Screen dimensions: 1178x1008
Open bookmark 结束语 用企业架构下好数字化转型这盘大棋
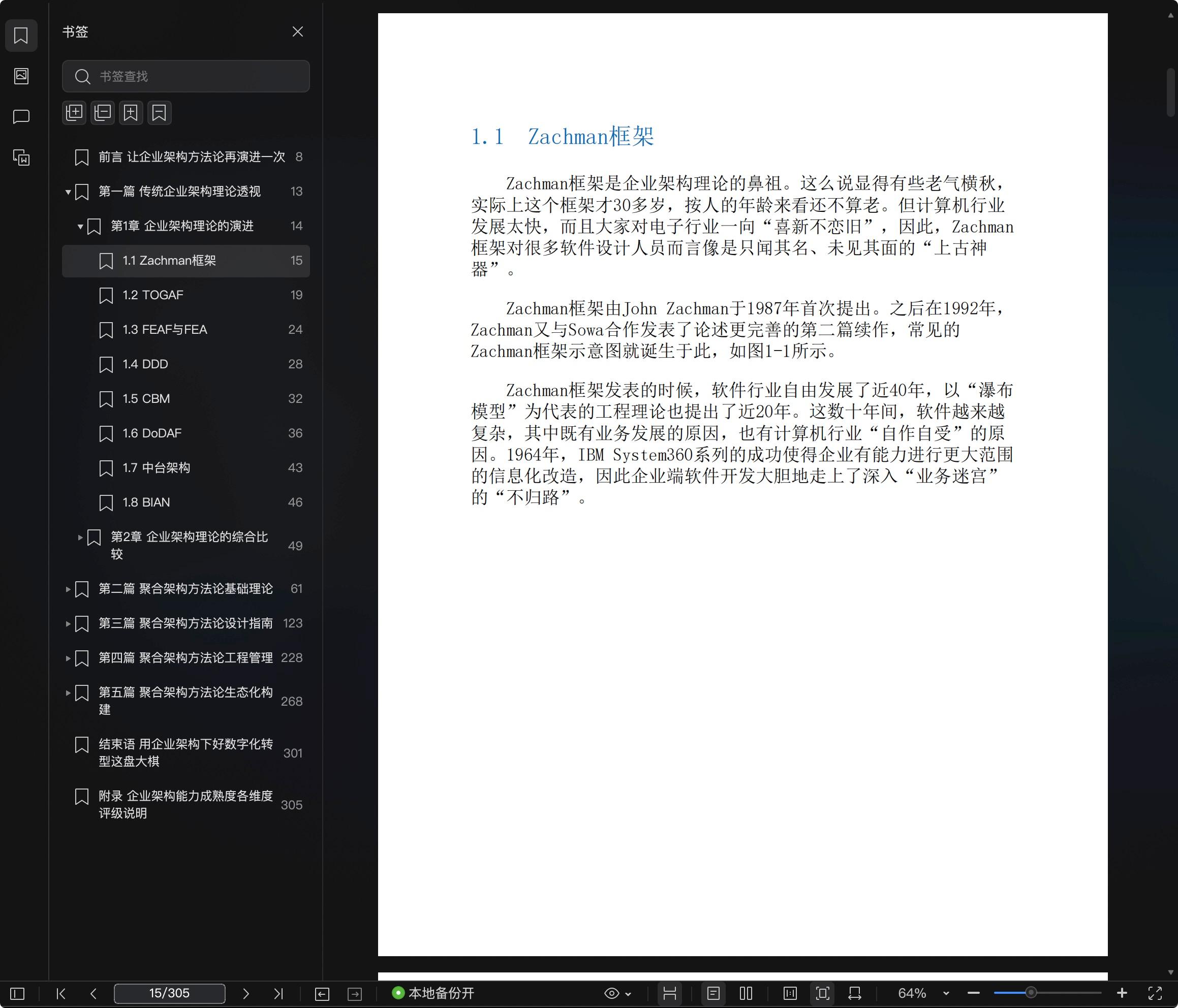click(x=186, y=753)
